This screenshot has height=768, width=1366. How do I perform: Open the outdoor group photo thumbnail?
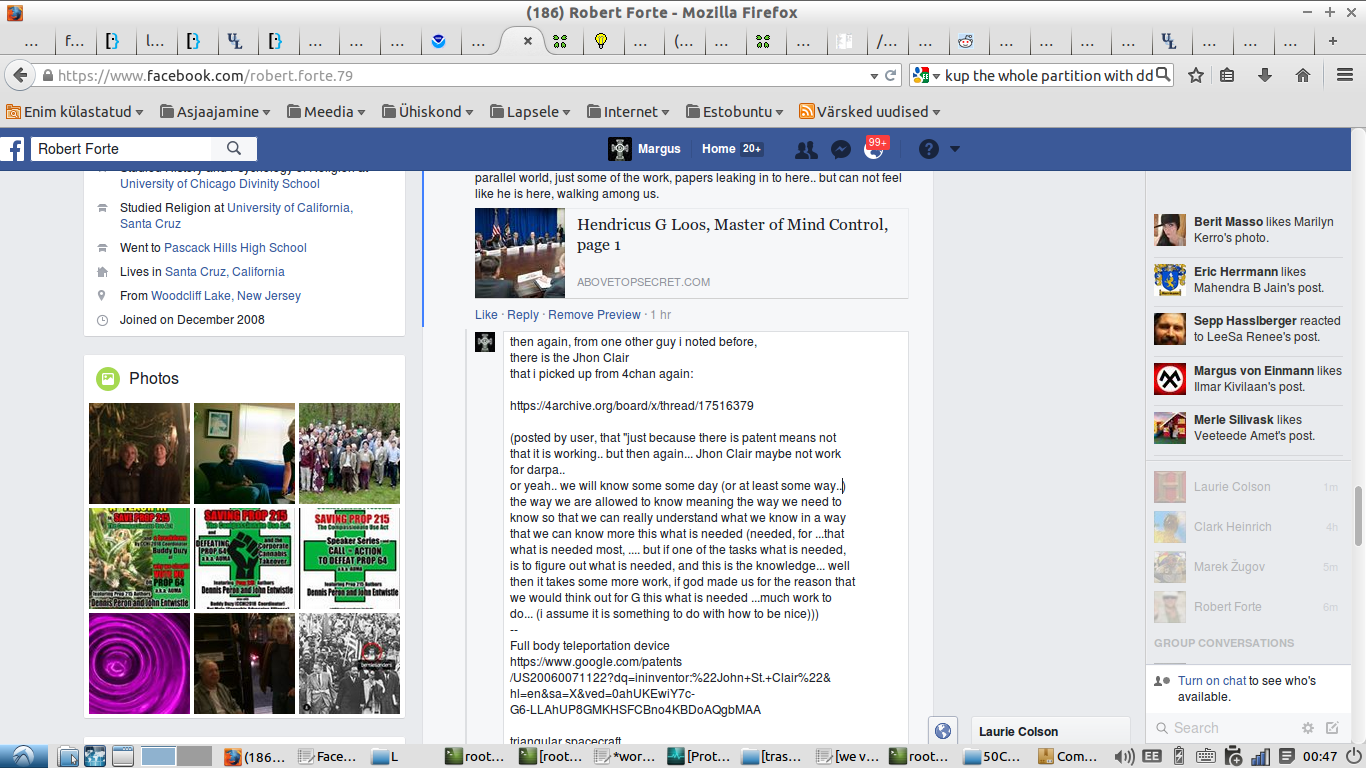point(349,453)
